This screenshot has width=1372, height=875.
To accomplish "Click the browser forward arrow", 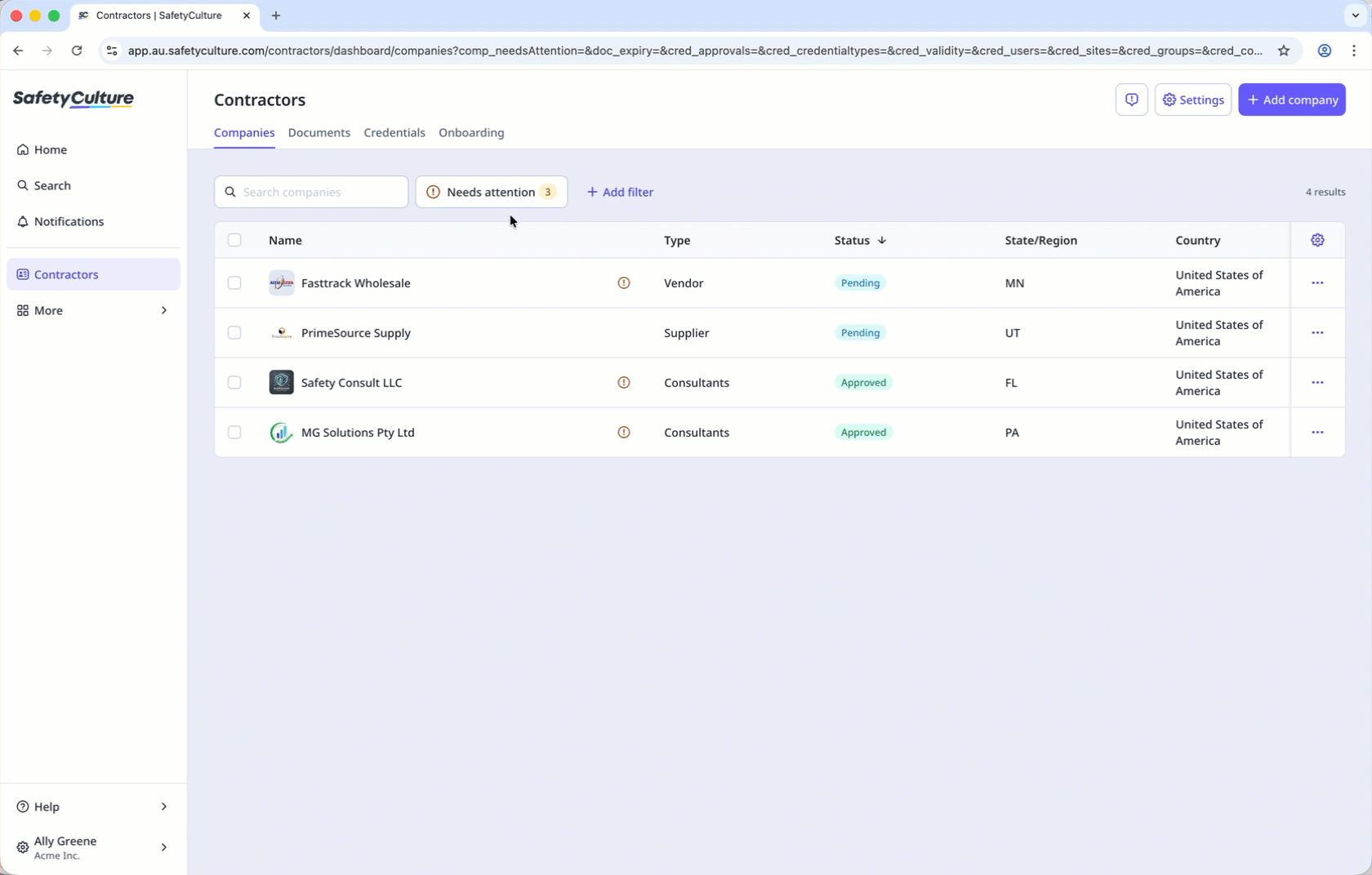I will 47,51.
